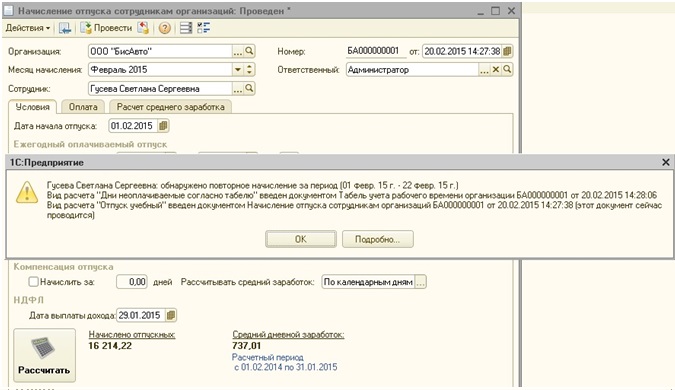Screen dimensions: 675x390
Task: Click the magnifier icon for Организация
Action: click(x=249, y=51)
